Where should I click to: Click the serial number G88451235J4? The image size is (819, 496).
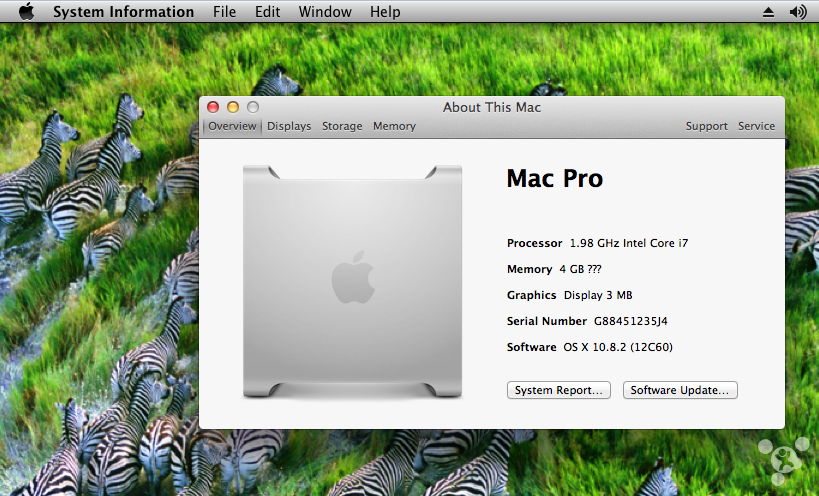(630, 321)
